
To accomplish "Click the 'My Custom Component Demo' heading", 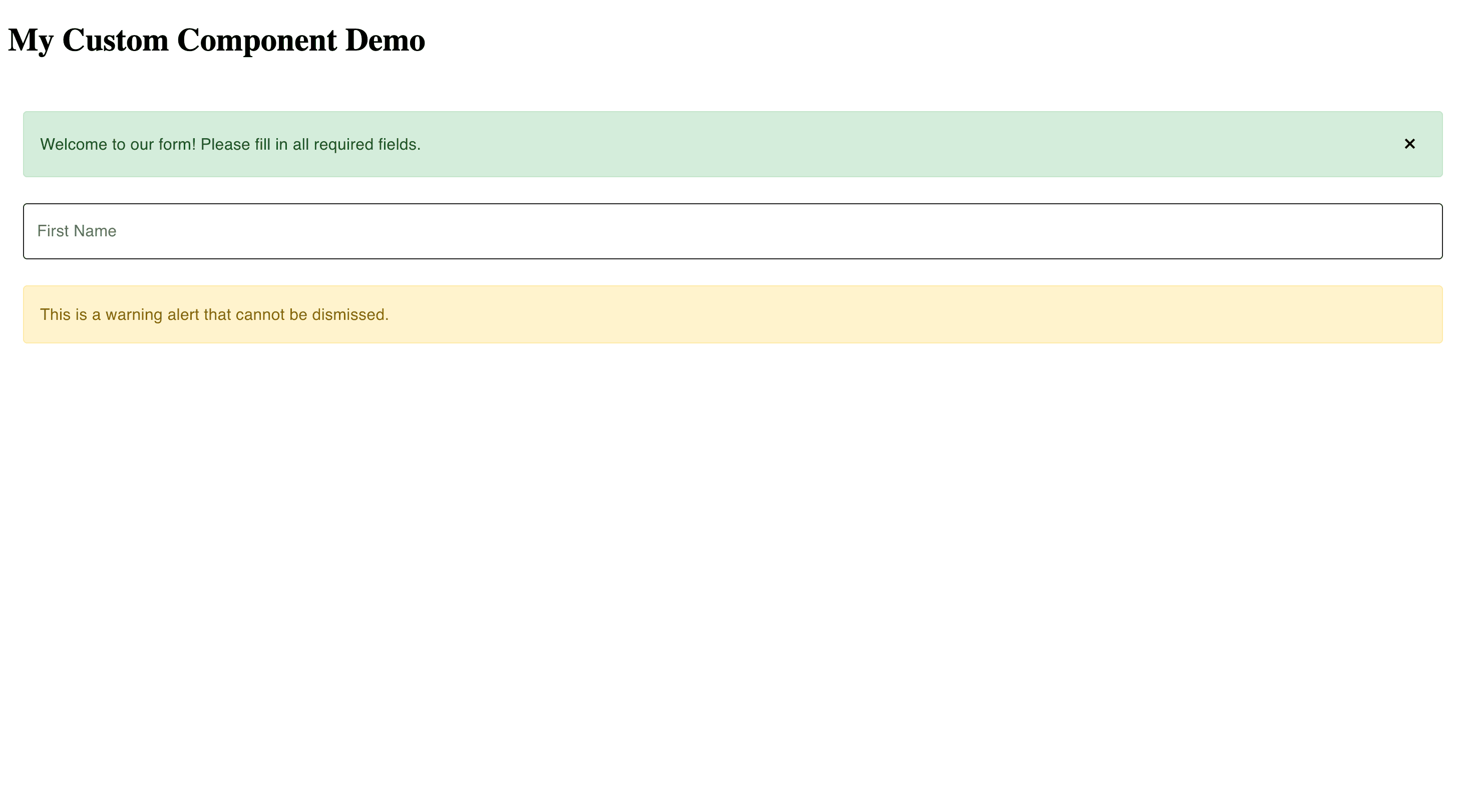I will tap(216, 41).
